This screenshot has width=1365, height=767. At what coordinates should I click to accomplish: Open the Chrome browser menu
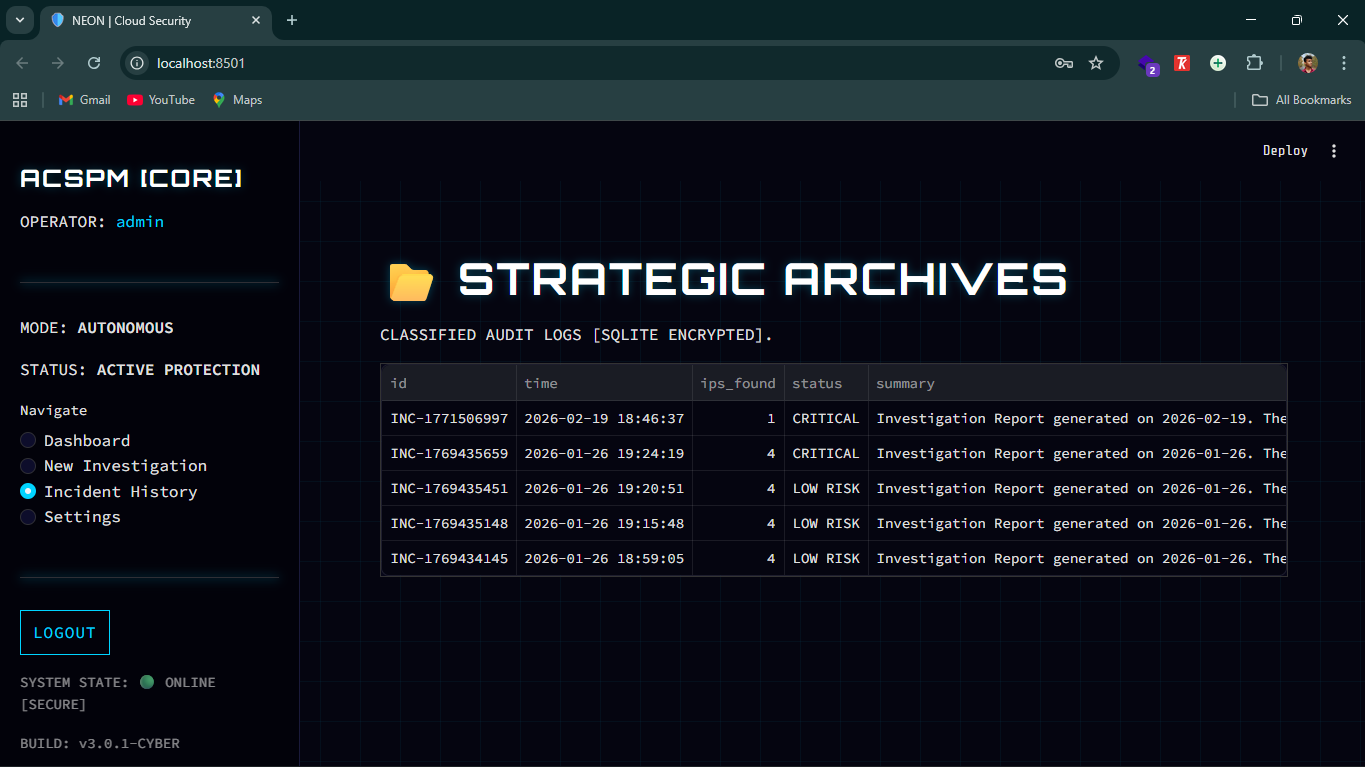(x=1344, y=62)
